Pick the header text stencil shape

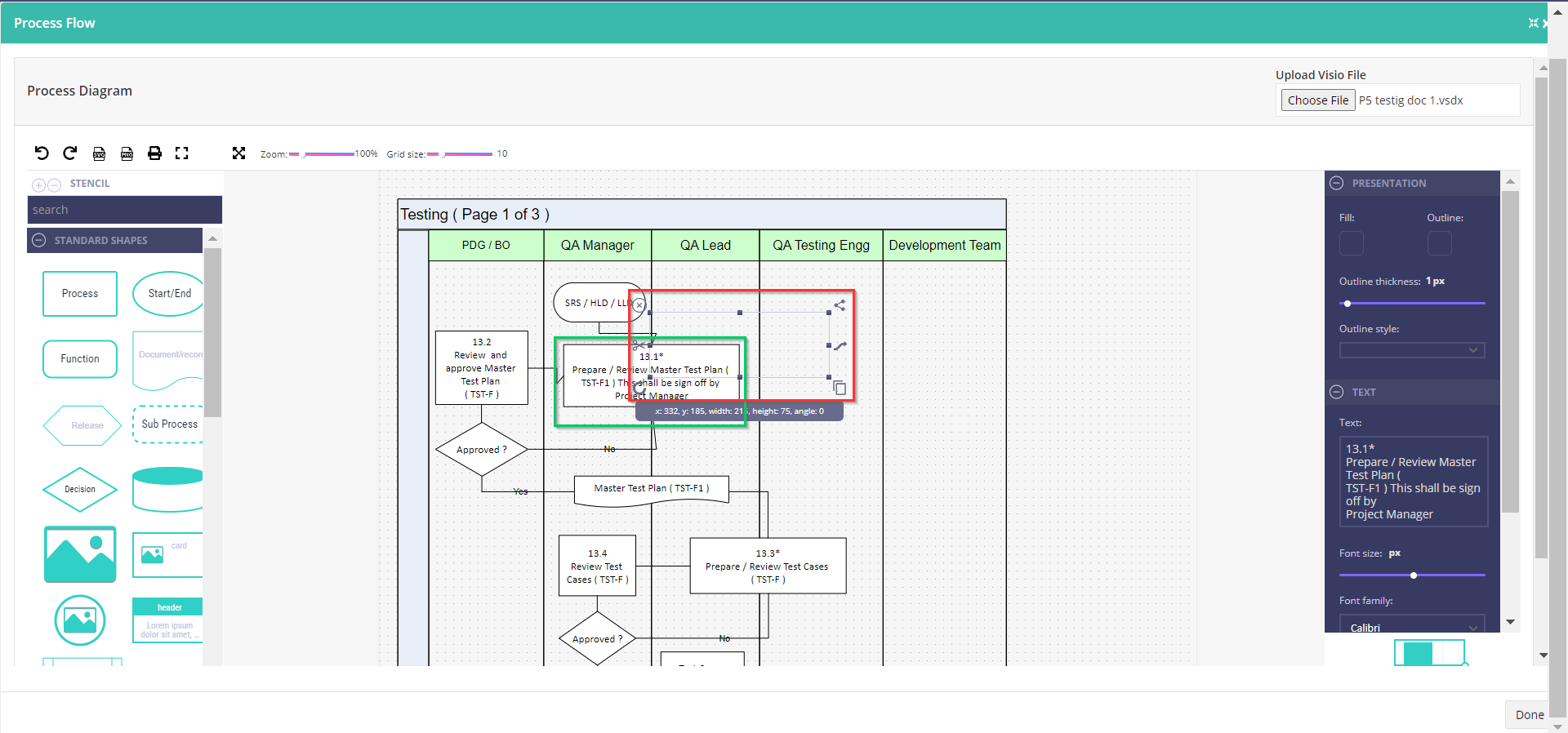(168, 620)
